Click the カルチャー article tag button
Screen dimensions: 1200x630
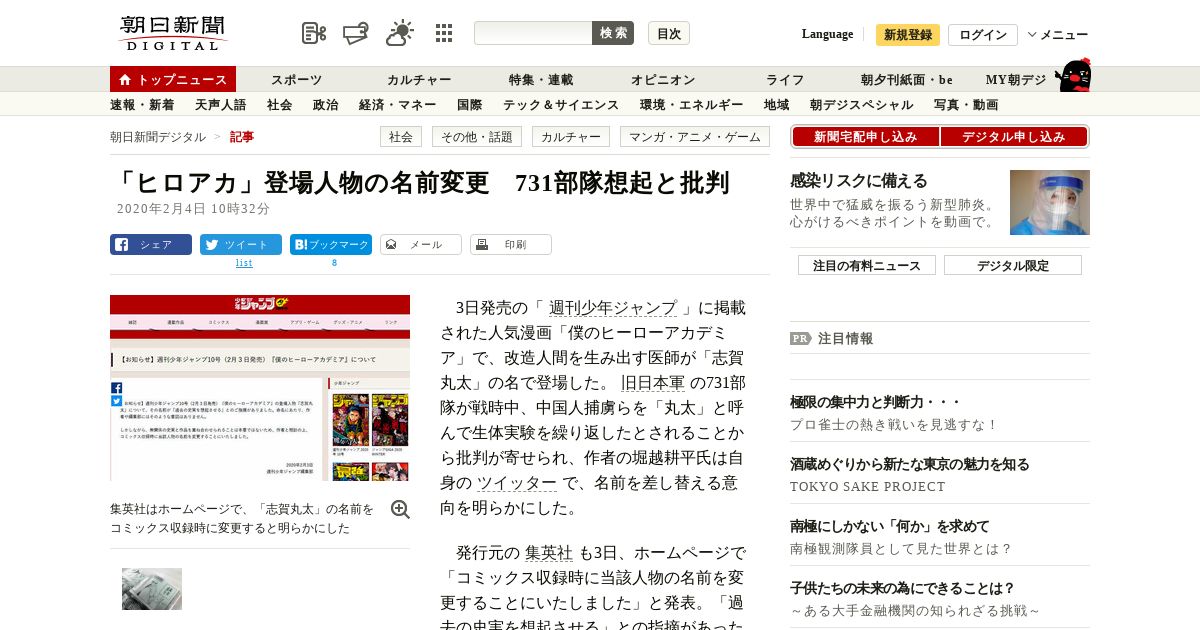tap(571, 137)
